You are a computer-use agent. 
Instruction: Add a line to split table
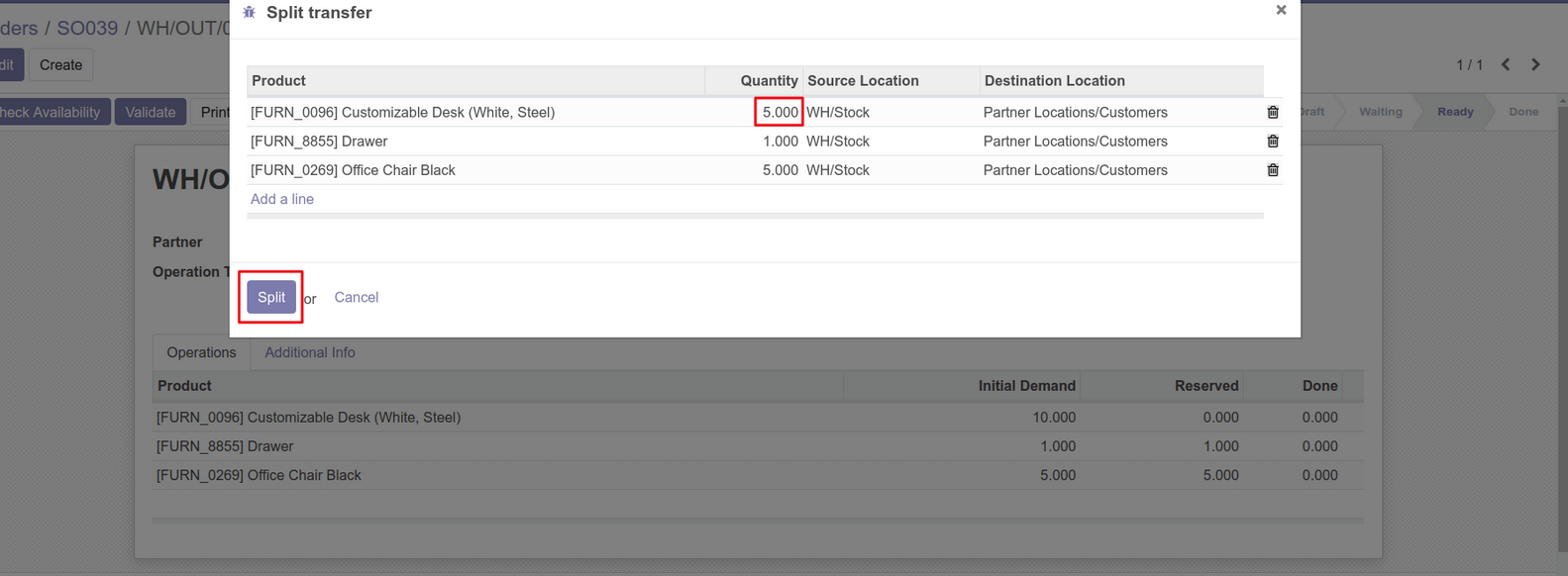(x=281, y=199)
